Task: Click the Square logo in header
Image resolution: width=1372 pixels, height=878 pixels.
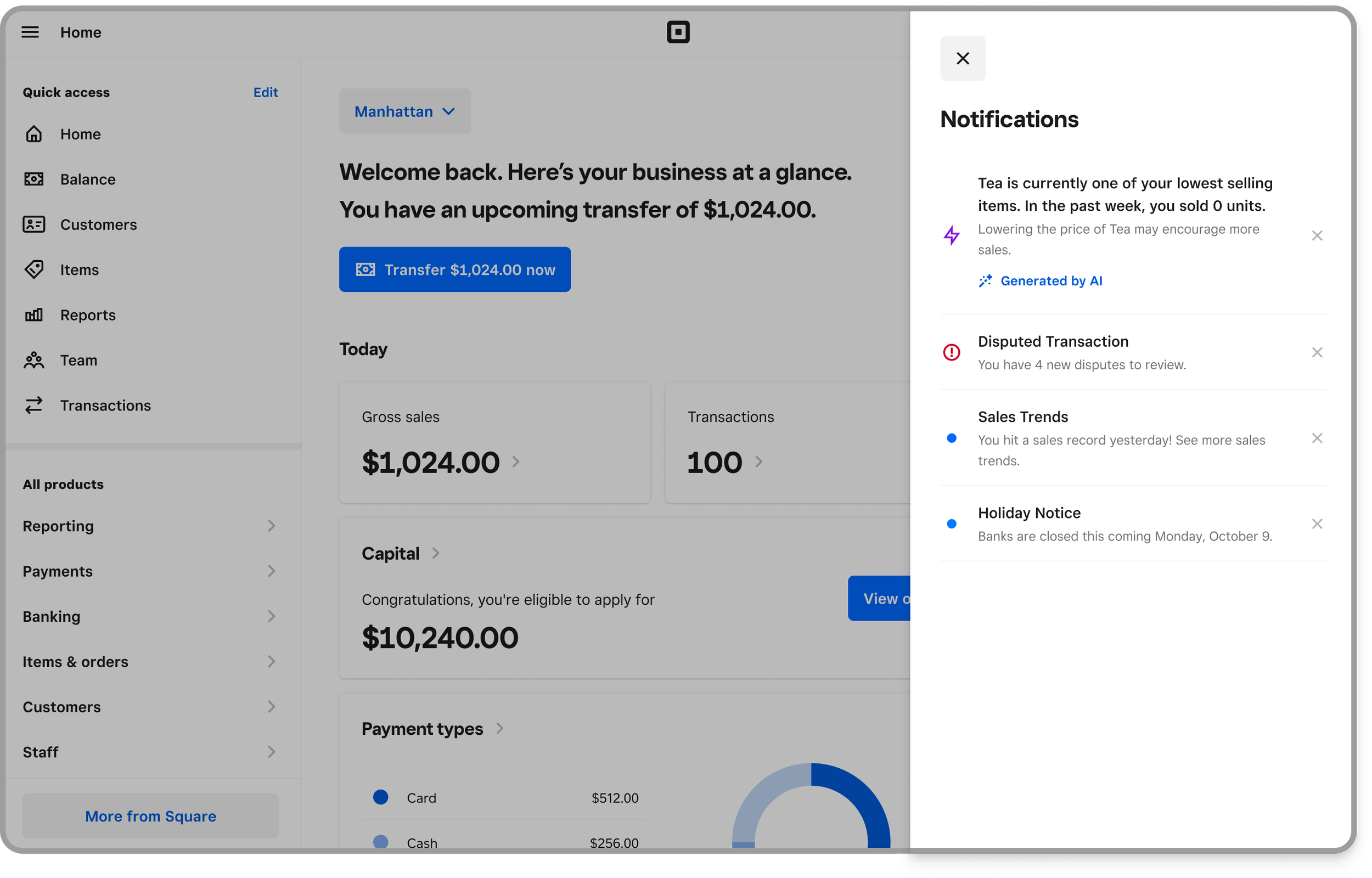Action: (x=678, y=32)
